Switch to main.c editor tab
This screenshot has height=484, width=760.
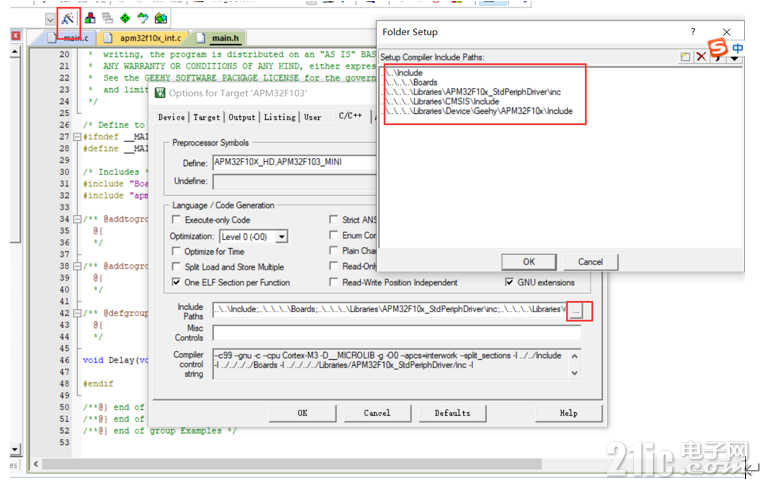coord(70,38)
